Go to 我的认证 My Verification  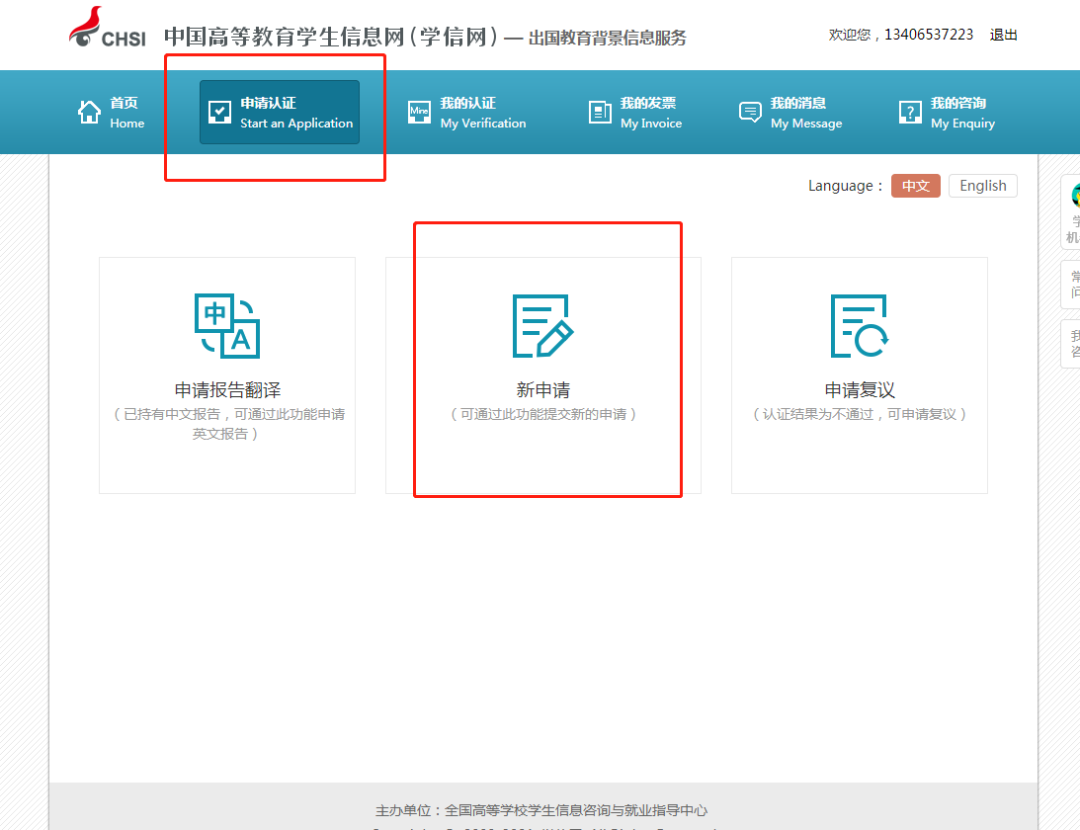[x=466, y=112]
